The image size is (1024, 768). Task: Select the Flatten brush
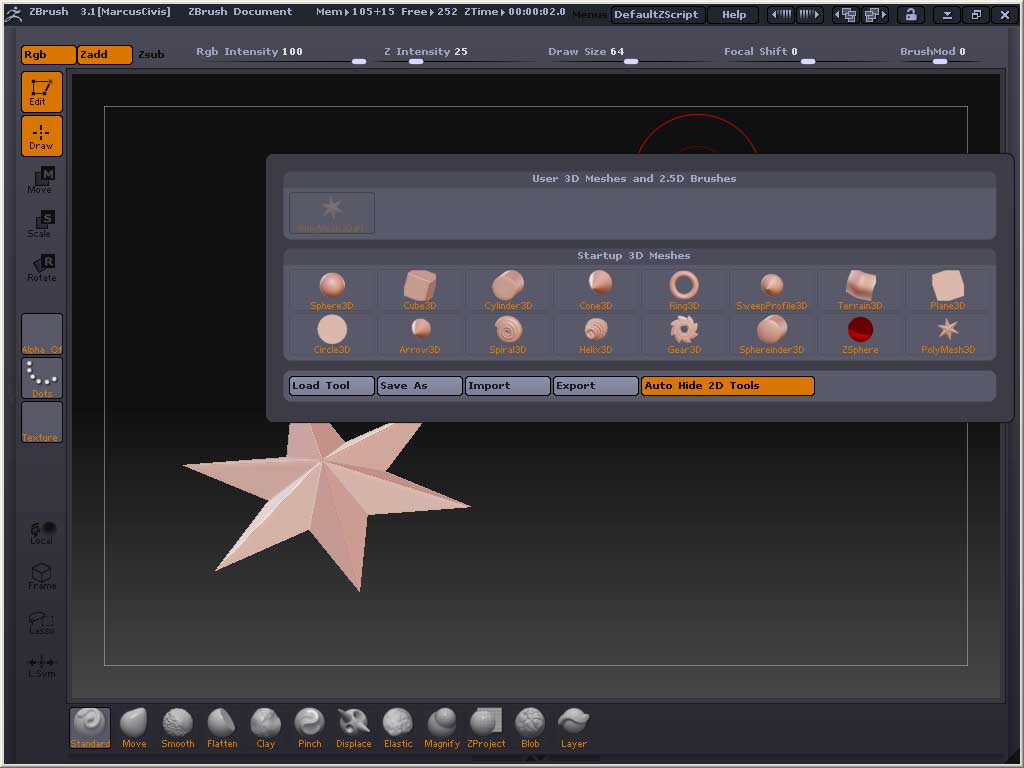tap(222, 728)
